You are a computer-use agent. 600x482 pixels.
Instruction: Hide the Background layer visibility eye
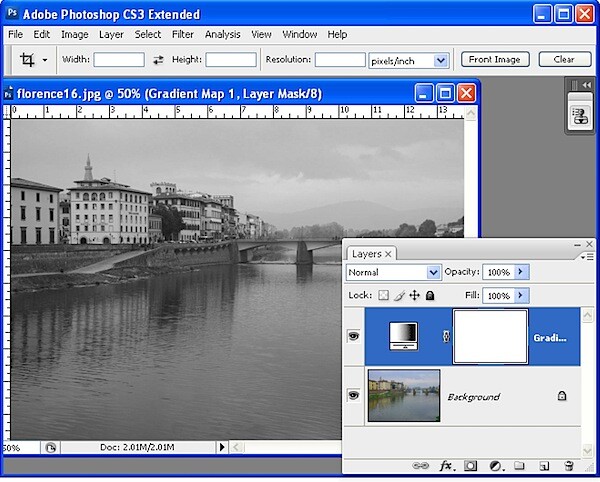coord(354,395)
